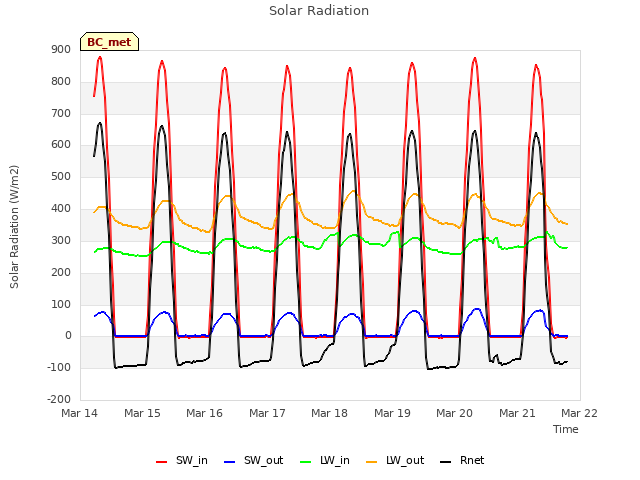Click the Mar 20 x-axis label
Image resolution: width=640 pixels, height=480 pixels.
(x=454, y=413)
